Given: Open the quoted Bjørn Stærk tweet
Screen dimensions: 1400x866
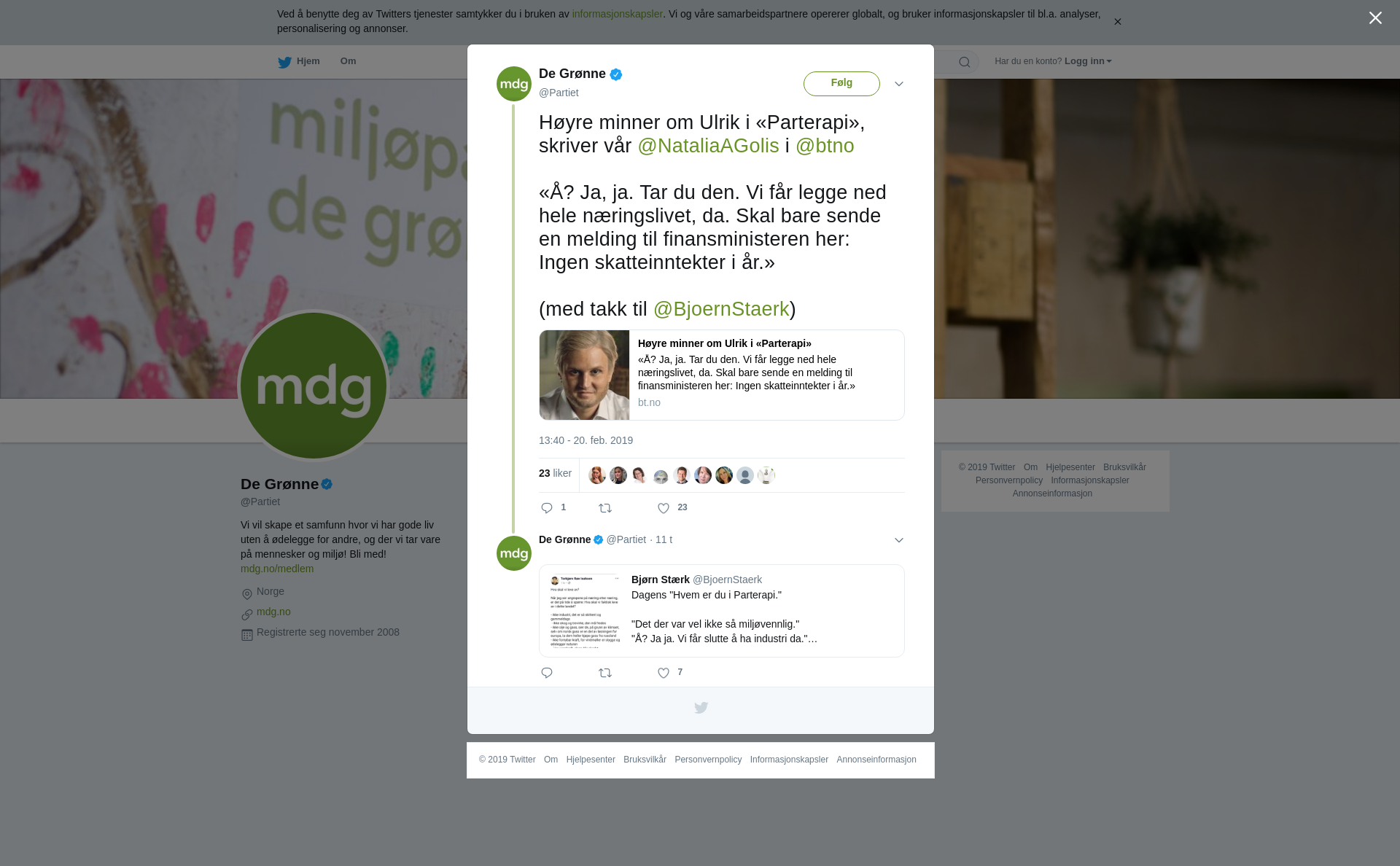Looking at the screenshot, I should click(722, 611).
